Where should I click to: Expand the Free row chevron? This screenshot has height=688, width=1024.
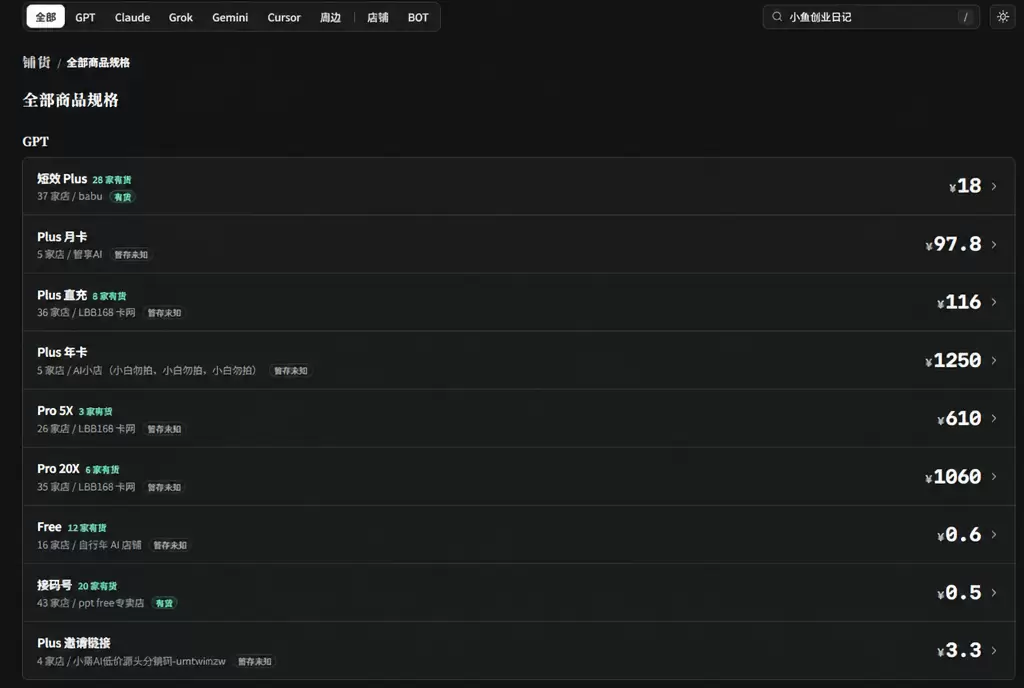994,534
